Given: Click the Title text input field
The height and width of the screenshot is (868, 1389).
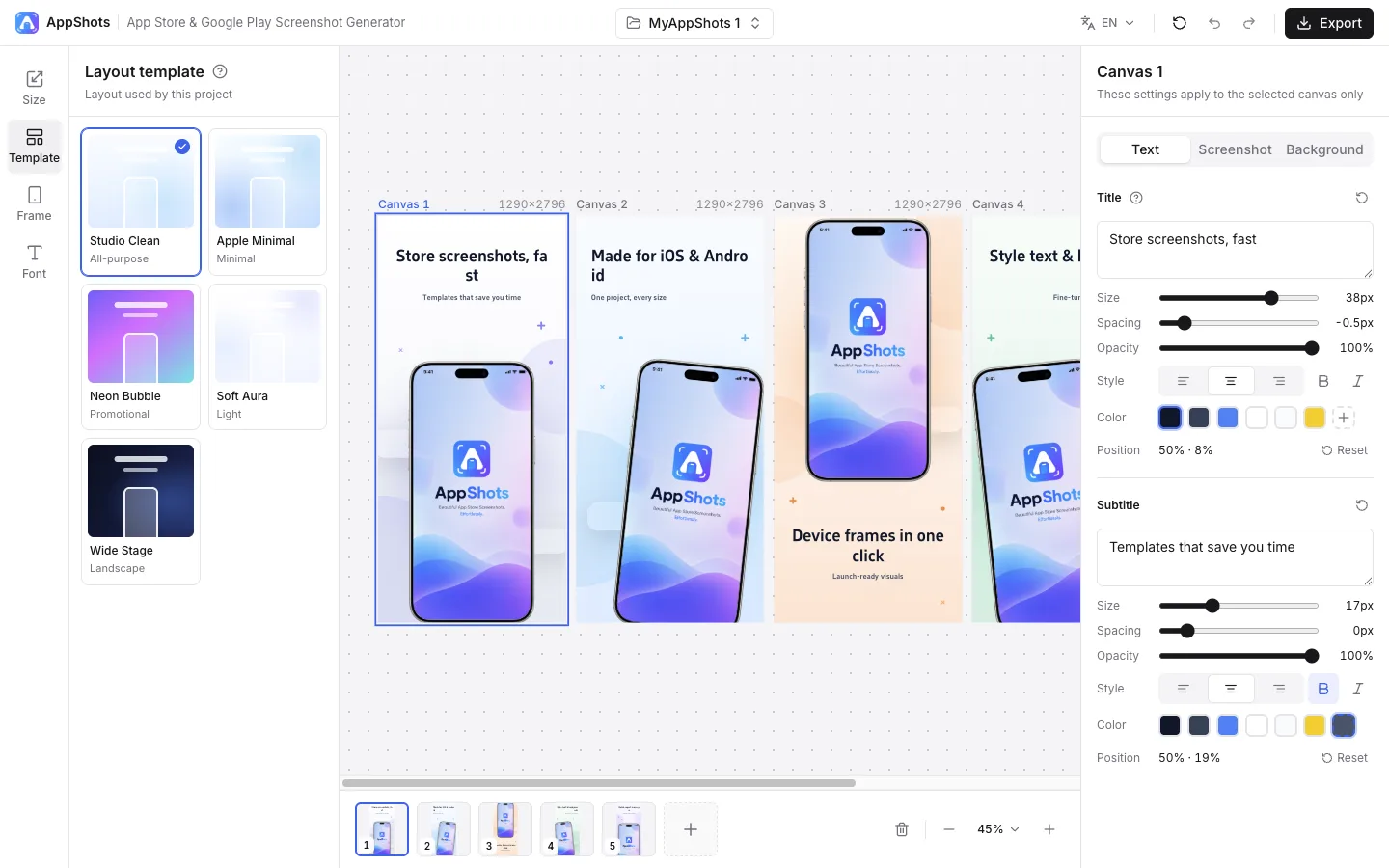Looking at the screenshot, I should click(x=1235, y=250).
